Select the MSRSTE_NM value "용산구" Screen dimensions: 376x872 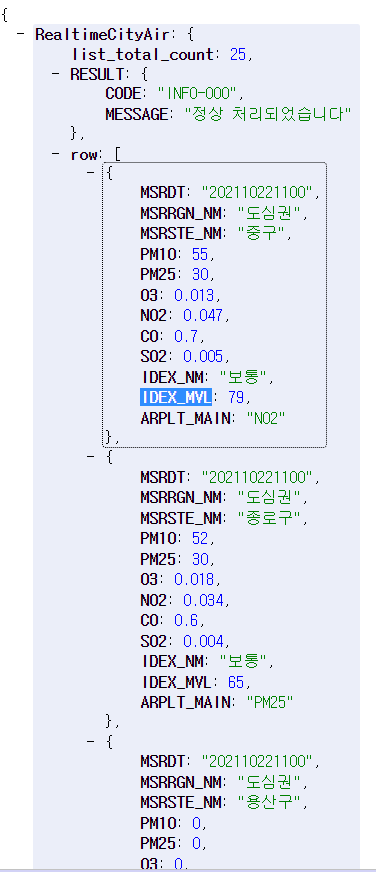[269, 802]
